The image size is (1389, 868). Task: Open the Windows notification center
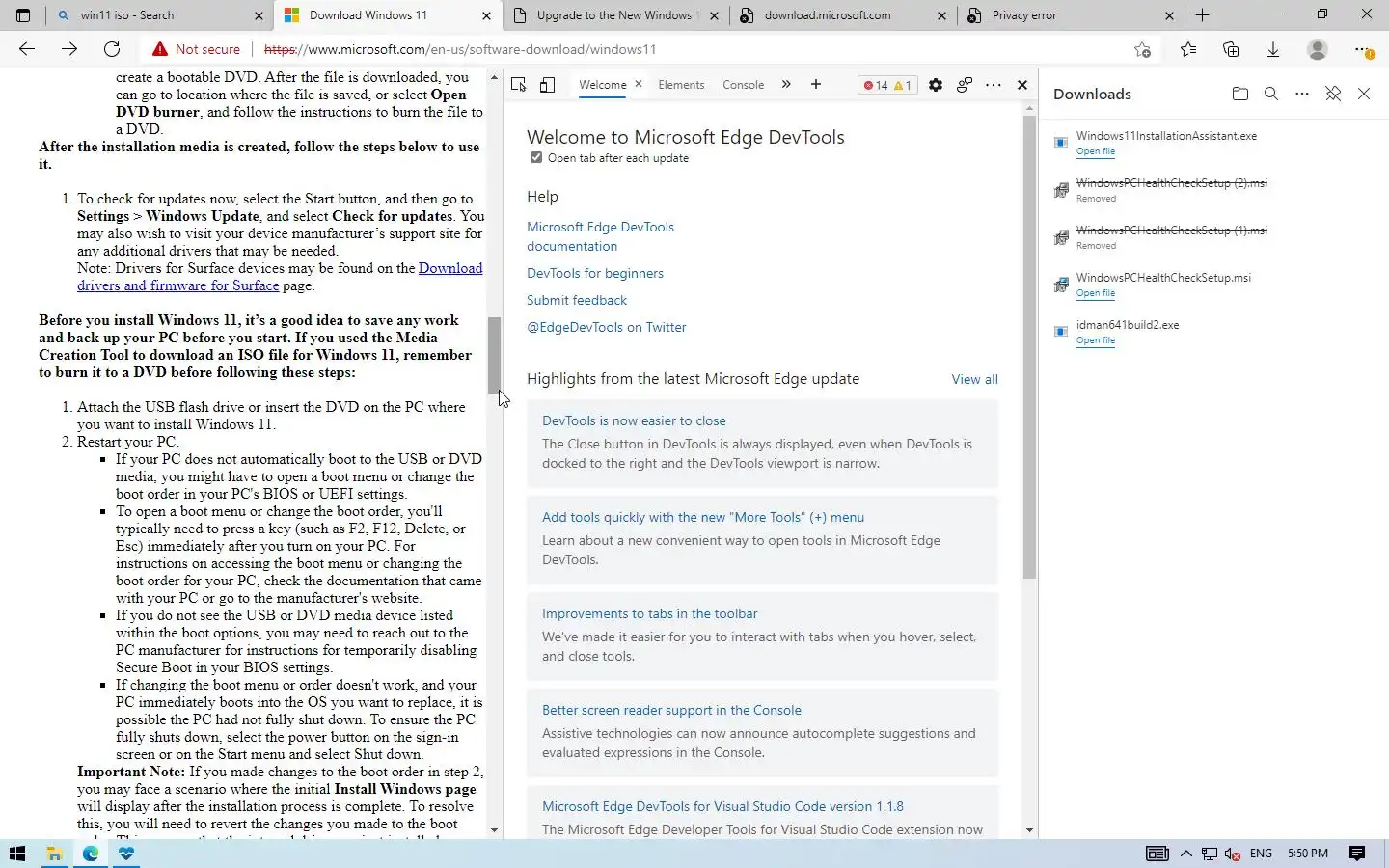(x=1357, y=854)
